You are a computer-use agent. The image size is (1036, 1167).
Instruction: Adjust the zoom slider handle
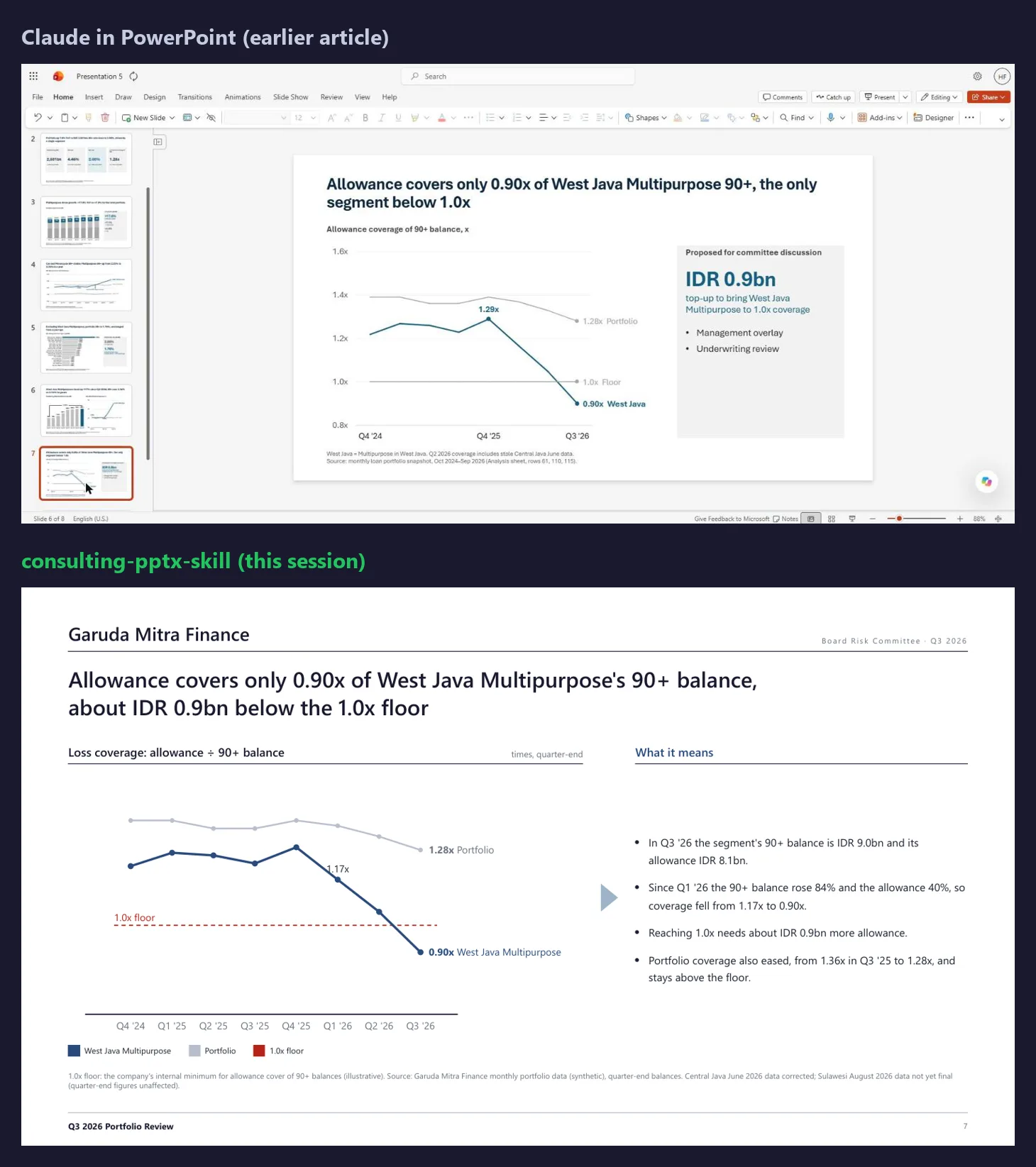click(899, 519)
